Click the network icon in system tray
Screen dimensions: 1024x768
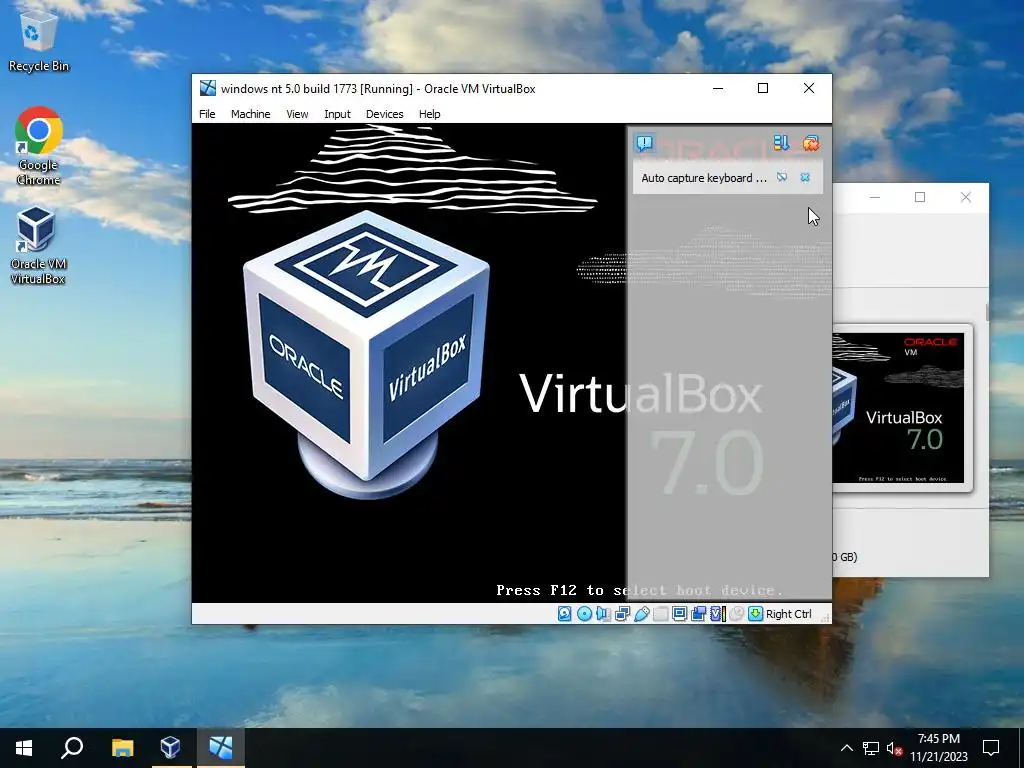pos(871,748)
